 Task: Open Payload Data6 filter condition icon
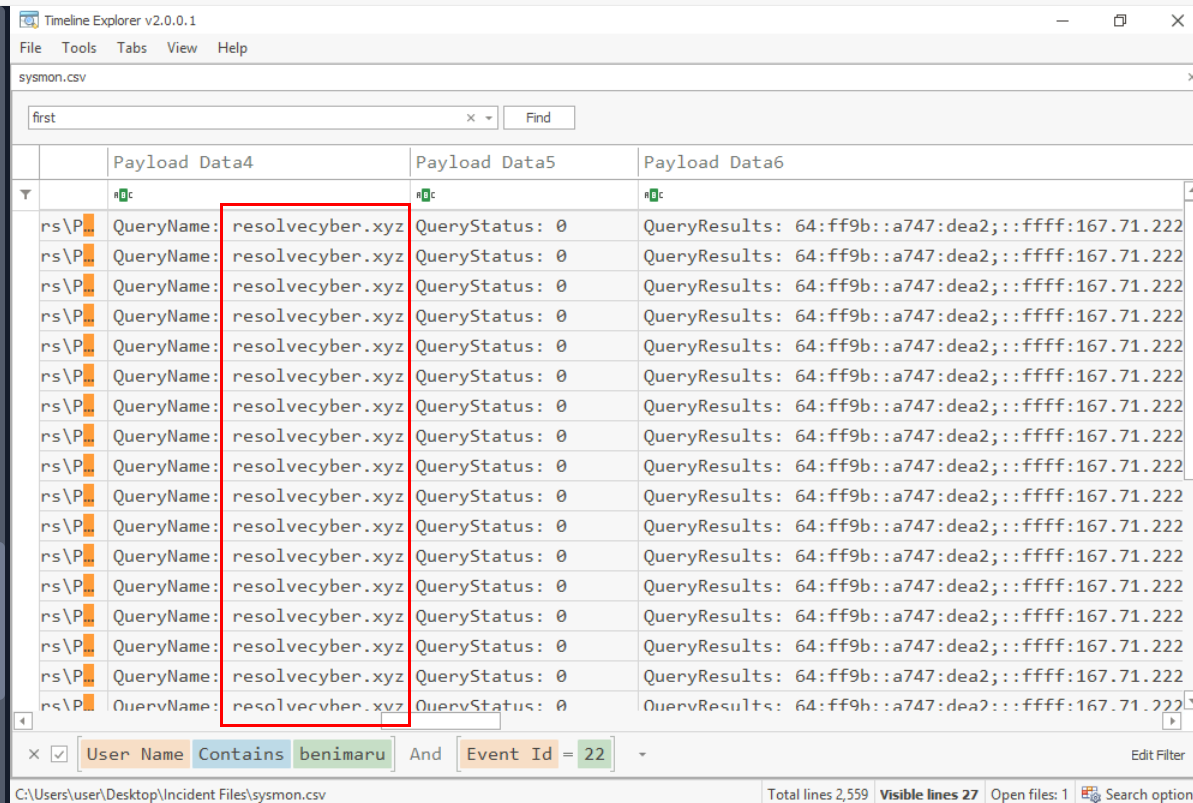click(654, 196)
